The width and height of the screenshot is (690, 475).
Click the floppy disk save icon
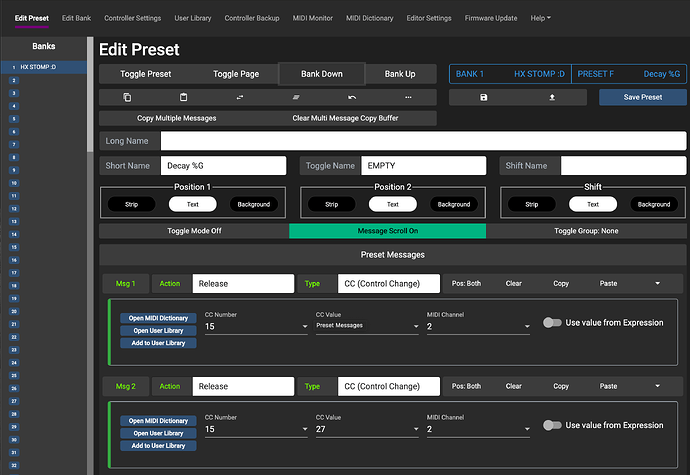pyautogui.click(x=484, y=97)
